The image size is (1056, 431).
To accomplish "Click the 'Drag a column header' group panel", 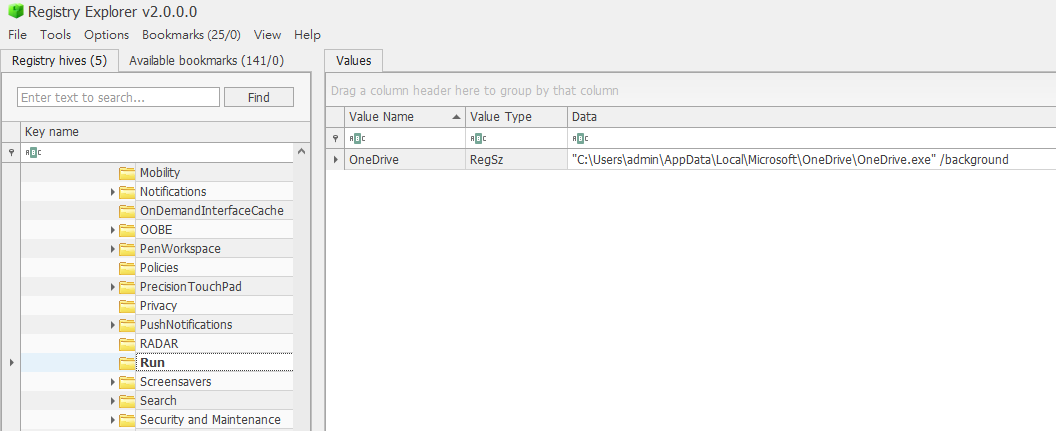I will 690,90.
